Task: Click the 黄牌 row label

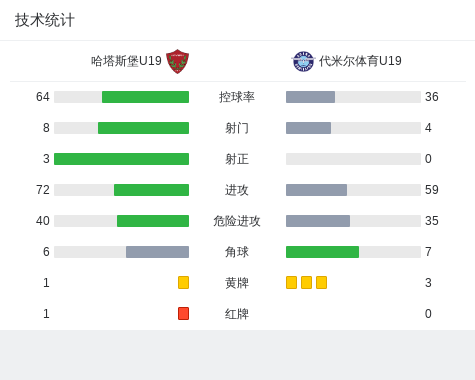Action: pos(237,283)
